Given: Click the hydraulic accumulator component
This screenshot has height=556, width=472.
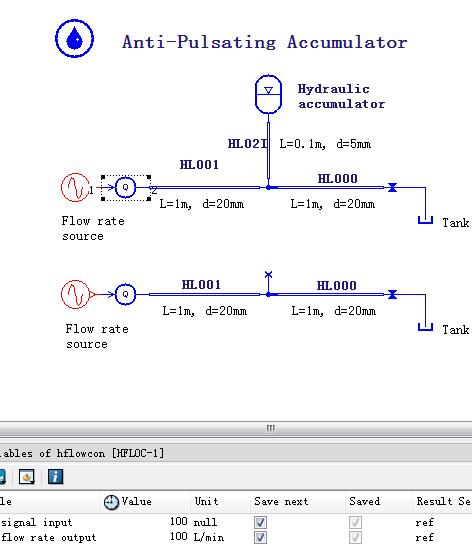Looking at the screenshot, I should (x=268, y=94).
